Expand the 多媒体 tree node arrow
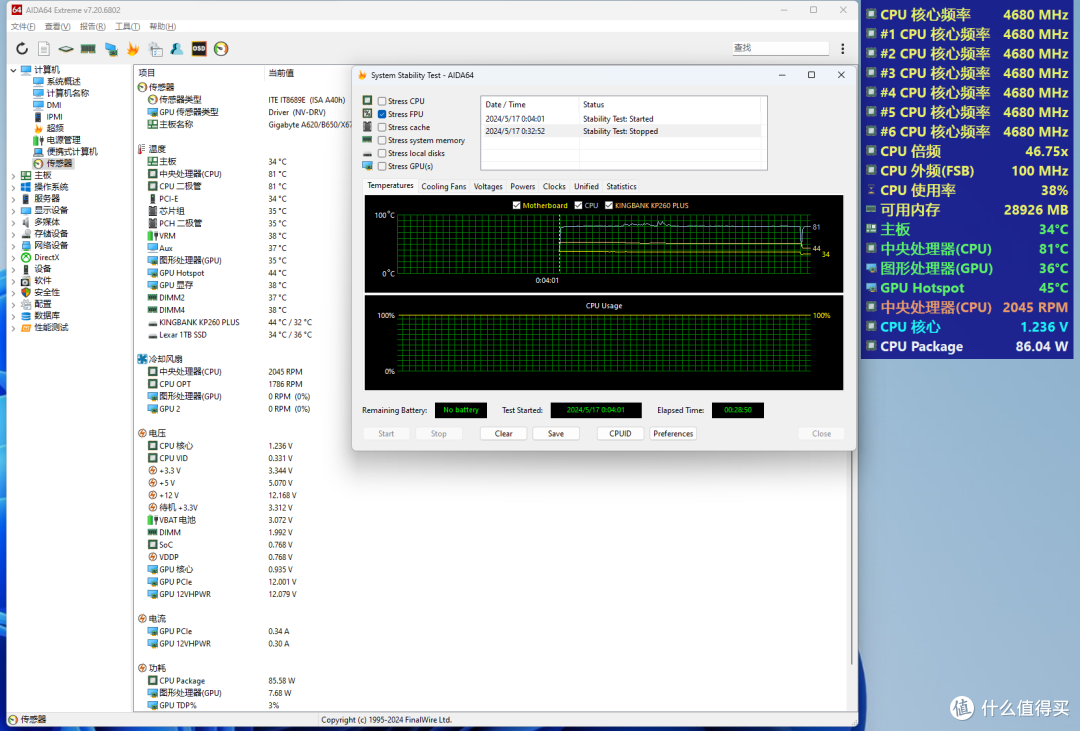 coord(13,223)
